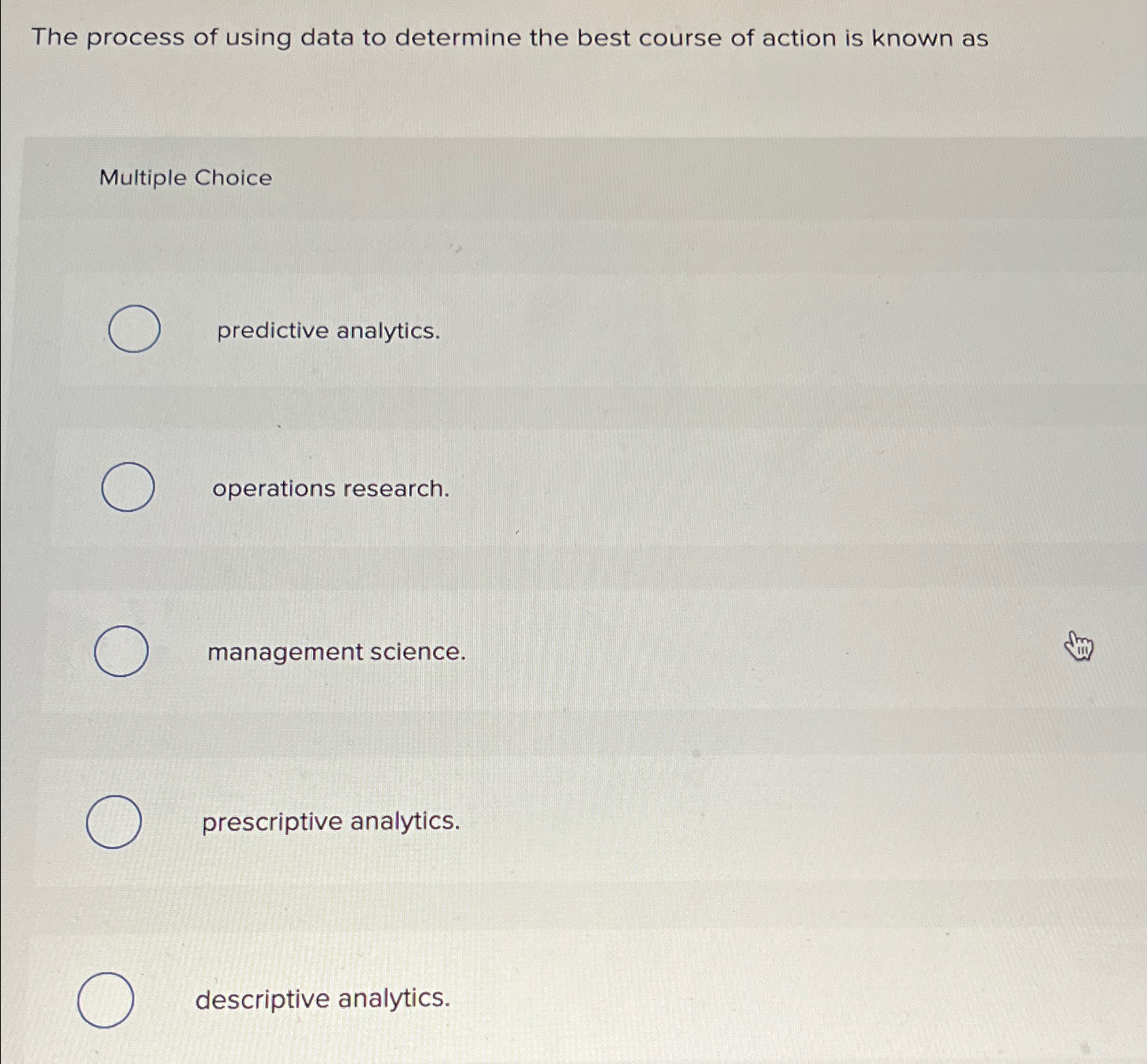Image resolution: width=1147 pixels, height=1064 pixels.
Task: Select the predictive analytics radio button
Action: (x=134, y=330)
